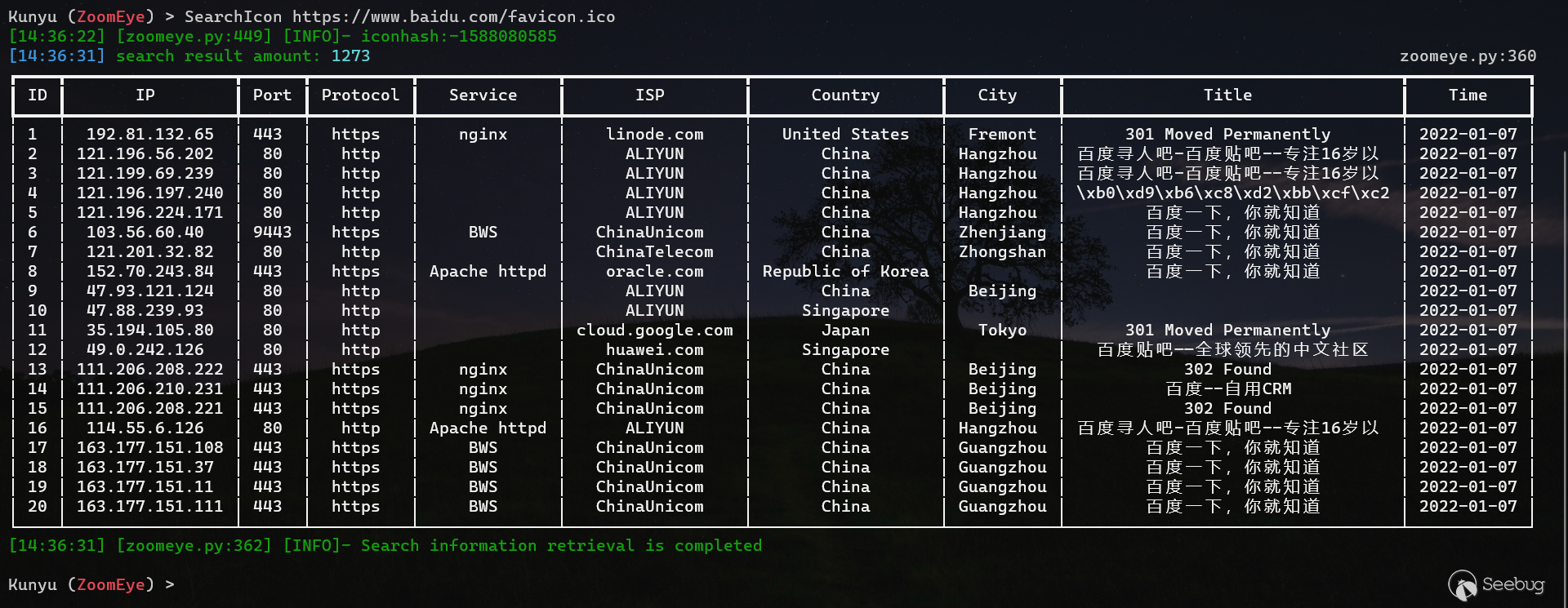Screen dimensions: 1568x608
Task: Click the linode.com ISP entry
Action: click(x=654, y=134)
